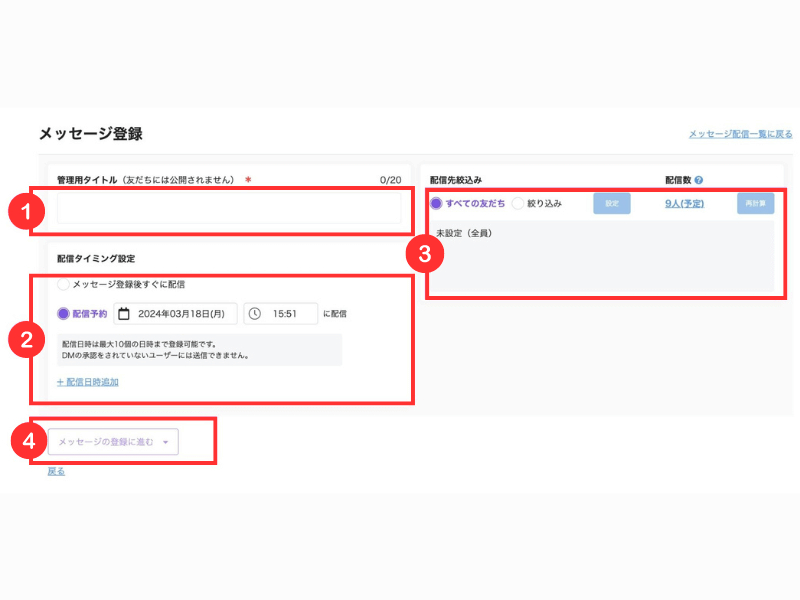The width and height of the screenshot is (800, 600).
Task: Click メッセージ配信一覧に戻る link
Action: coord(740,134)
